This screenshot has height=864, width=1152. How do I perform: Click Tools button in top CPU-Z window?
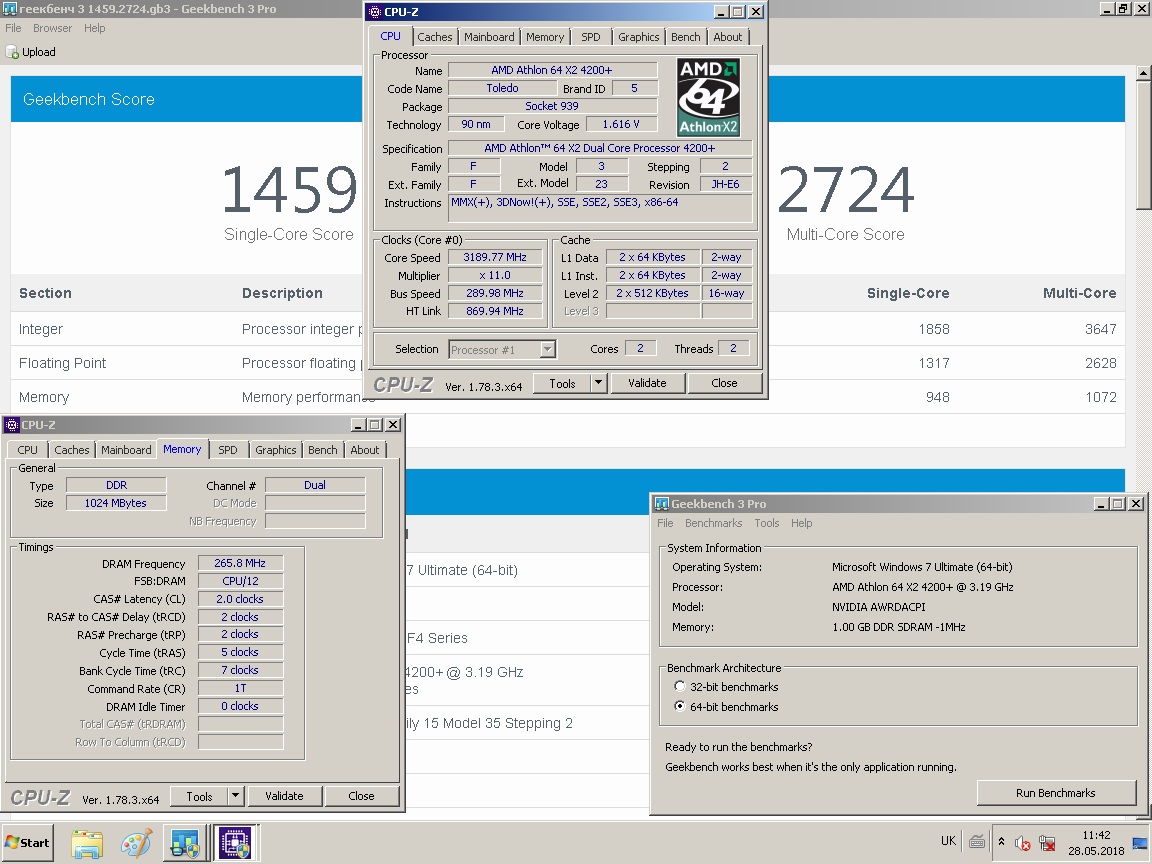tap(562, 383)
